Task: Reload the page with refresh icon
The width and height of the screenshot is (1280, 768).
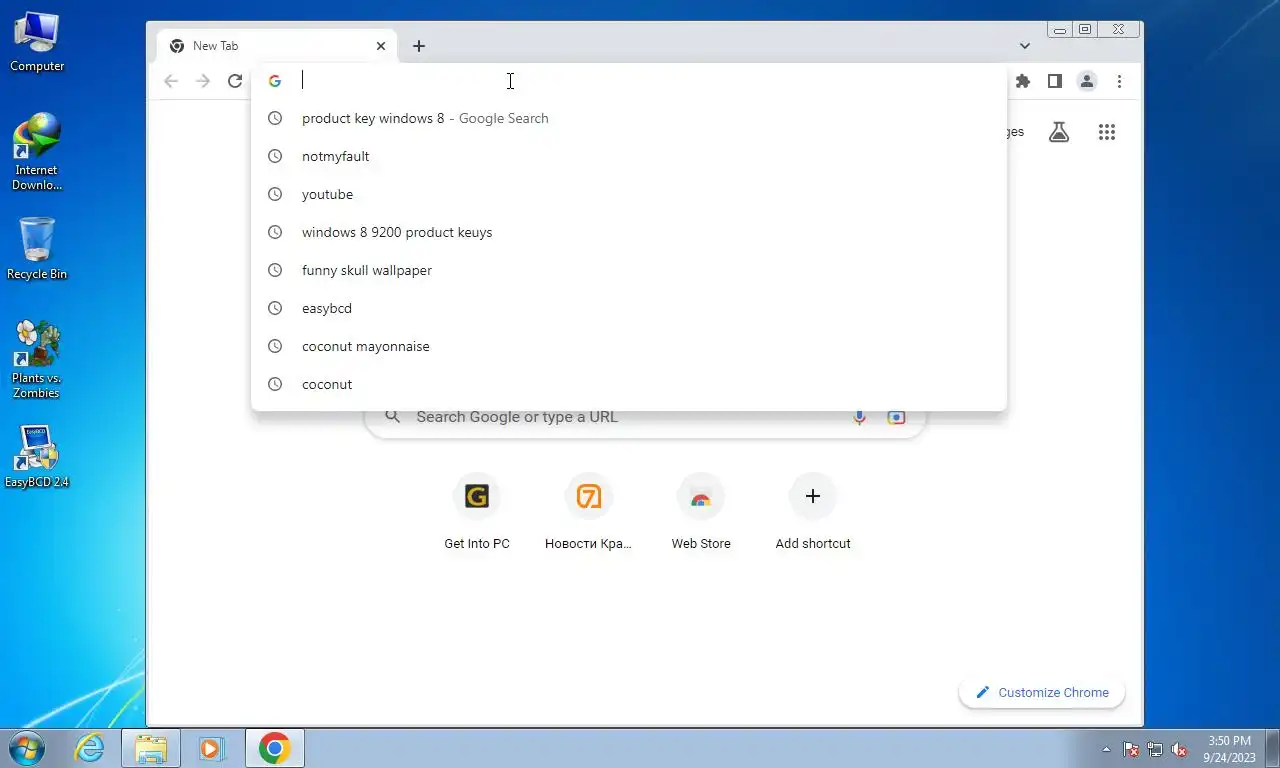Action: point(235,81)
